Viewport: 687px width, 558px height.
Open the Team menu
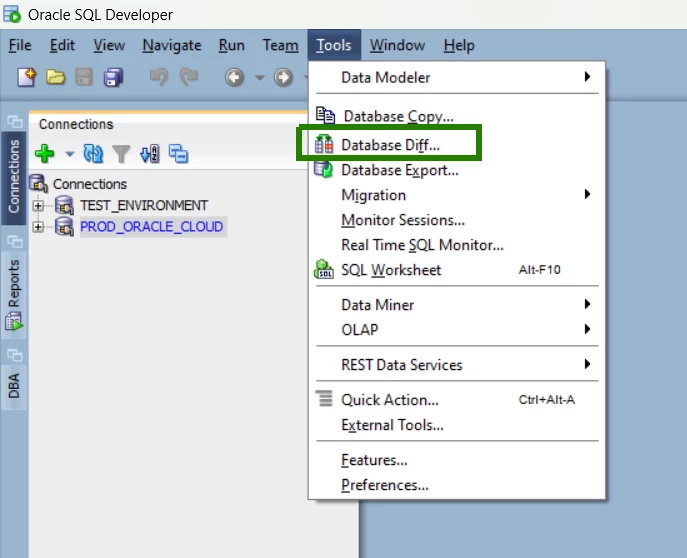(280, 45)
